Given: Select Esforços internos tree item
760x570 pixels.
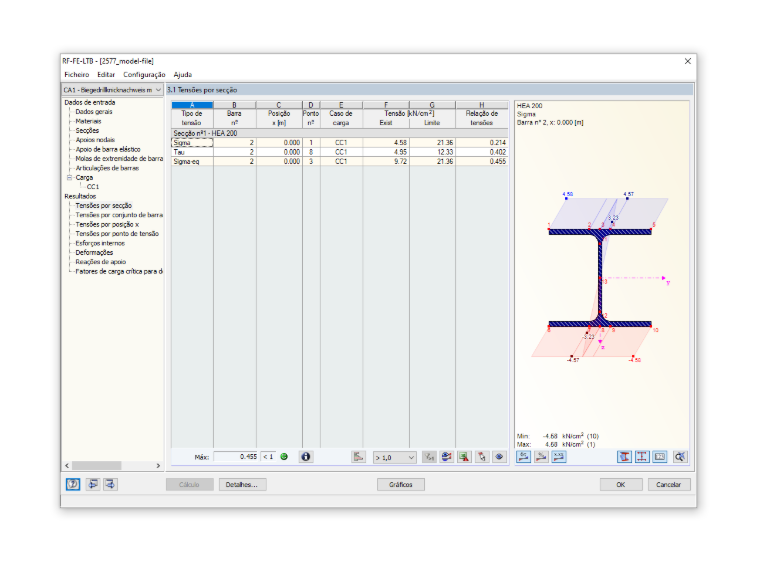Looking at the screenshot, I should 100,243.
